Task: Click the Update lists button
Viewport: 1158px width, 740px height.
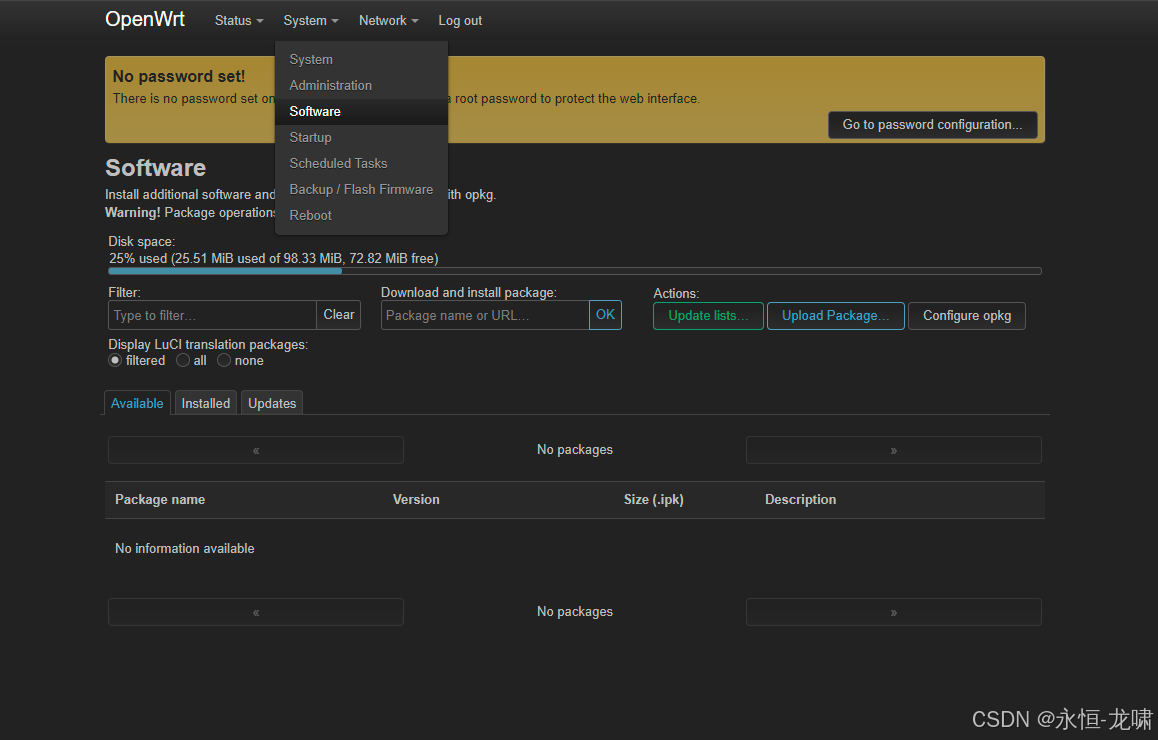Action: pos(708,316)
